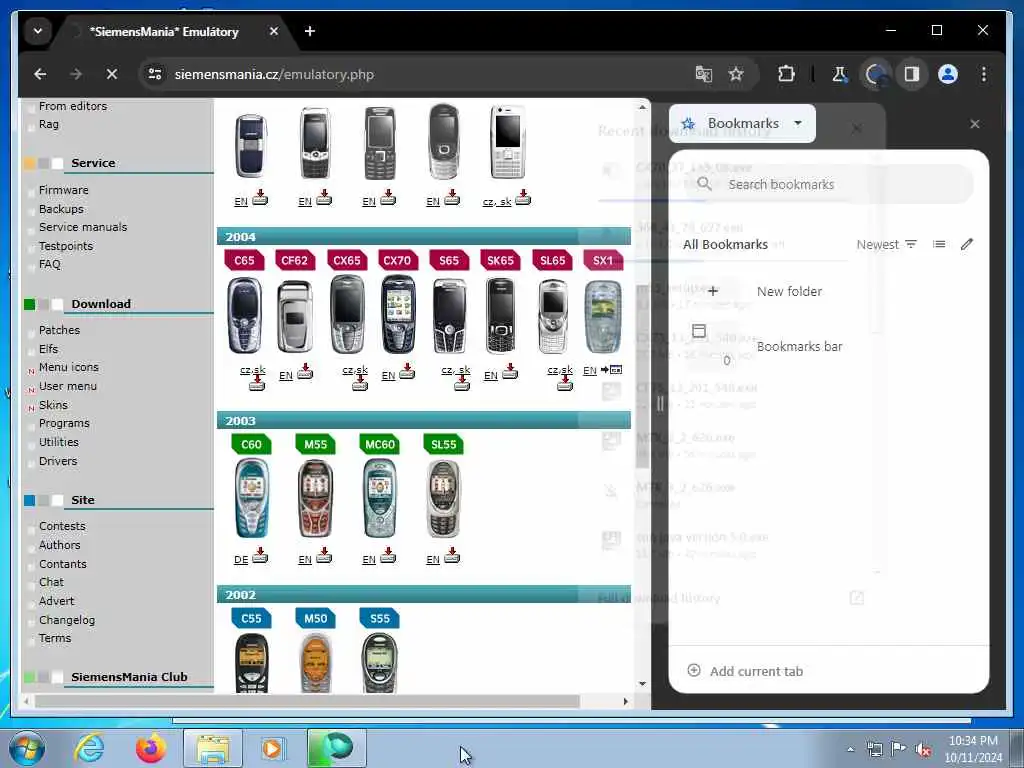The width and height of the screenshot is (1024, 768).
Task: Open the Patches download link
Action: 59,330
